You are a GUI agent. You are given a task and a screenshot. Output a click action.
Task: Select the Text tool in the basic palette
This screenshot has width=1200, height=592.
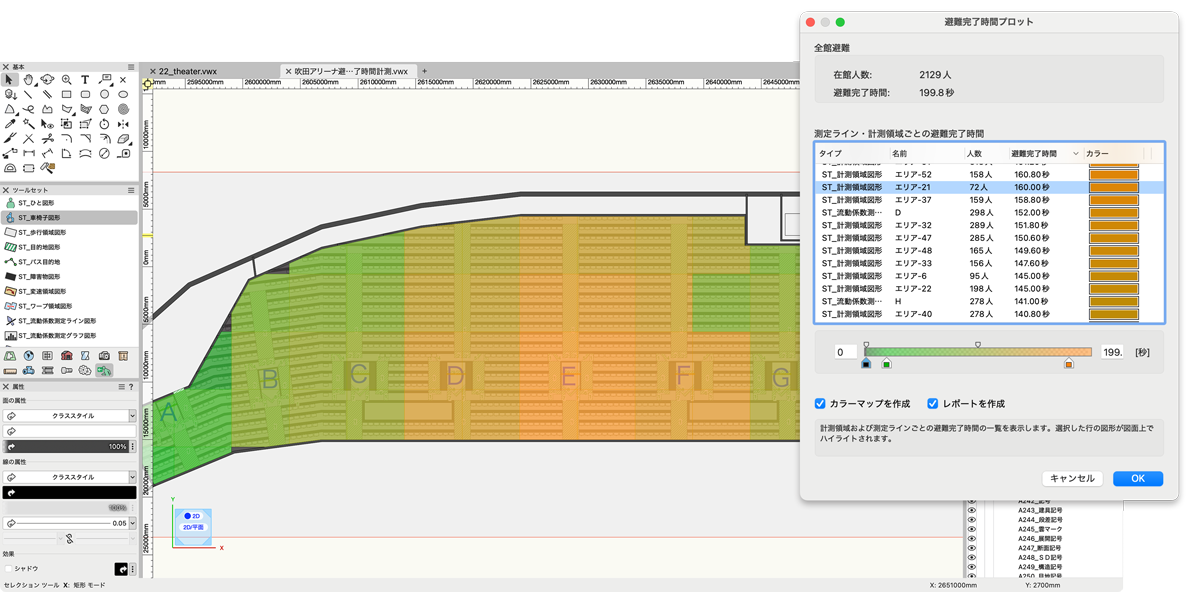[86, 79]
